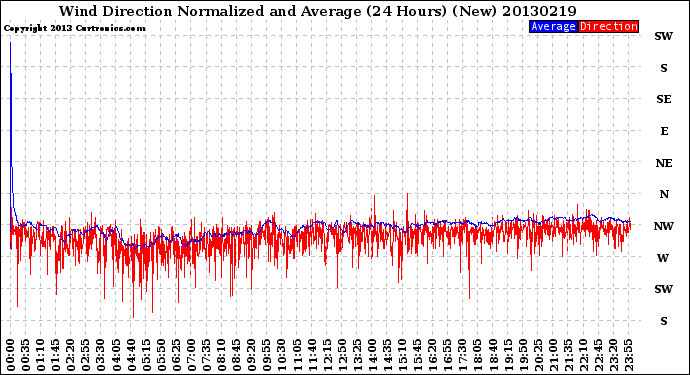Select the 23:55 time label
This screenshot has height=375, width=690.
pyautogui.click(x=628, y=355)
